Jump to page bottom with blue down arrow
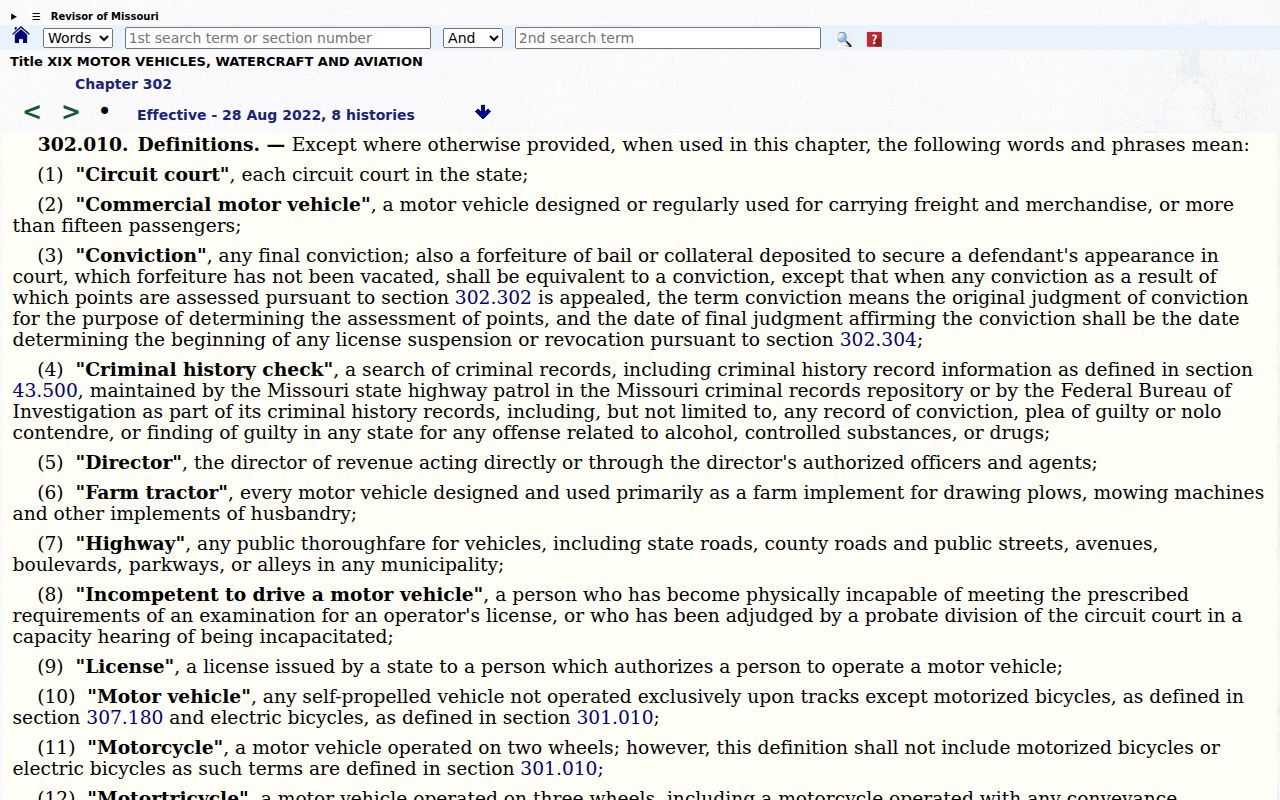 pyautogui.click(x=483, y=112)
